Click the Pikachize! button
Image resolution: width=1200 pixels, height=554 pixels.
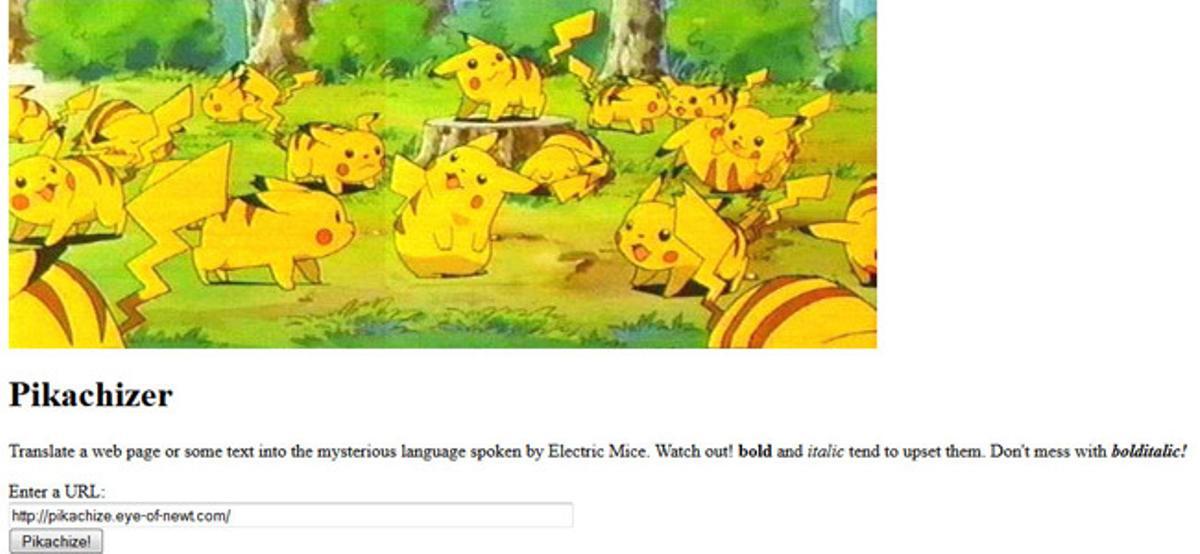tap(56, 542)
